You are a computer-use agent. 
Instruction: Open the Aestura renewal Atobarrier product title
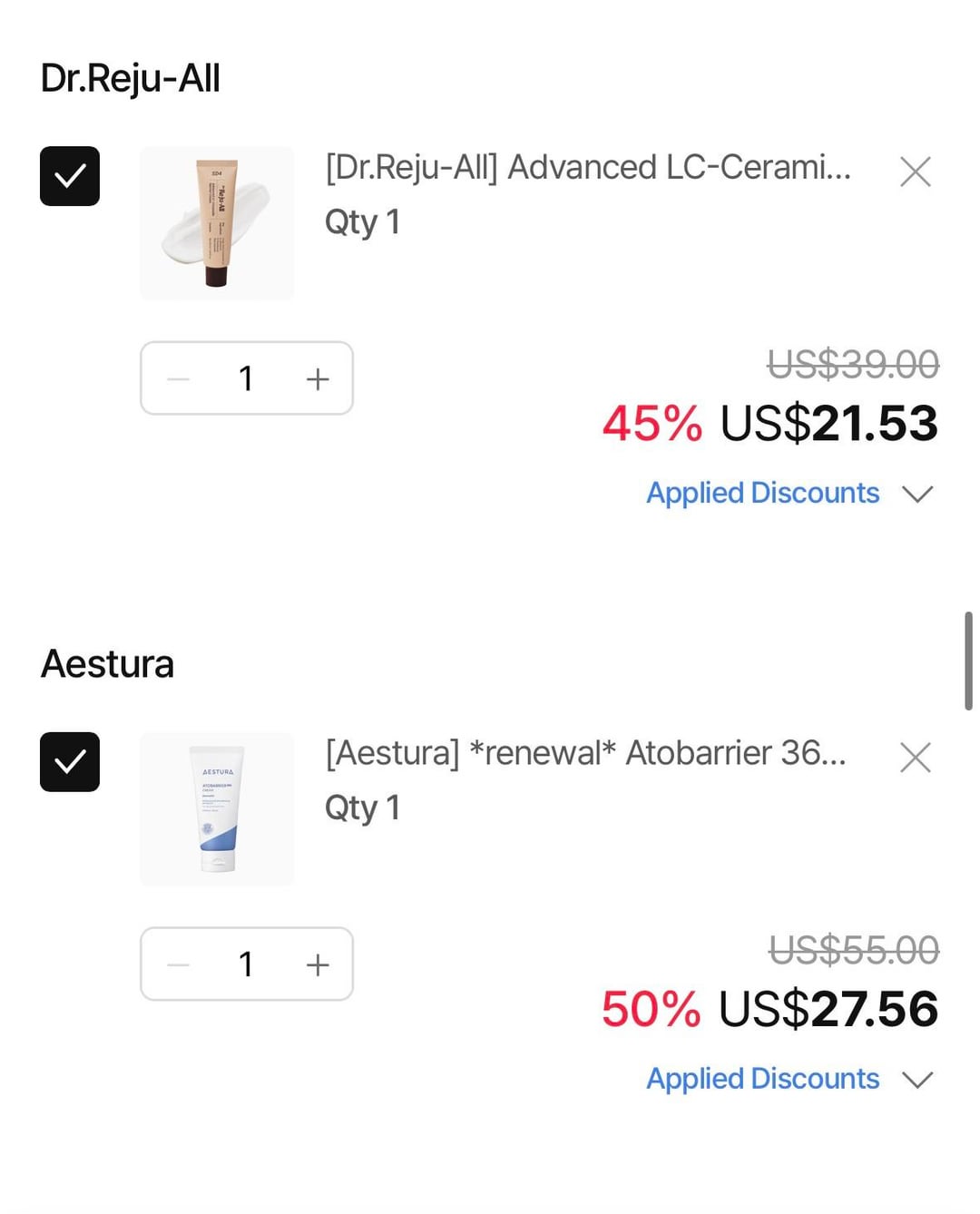pyautogui.click(x=585, y=753)
